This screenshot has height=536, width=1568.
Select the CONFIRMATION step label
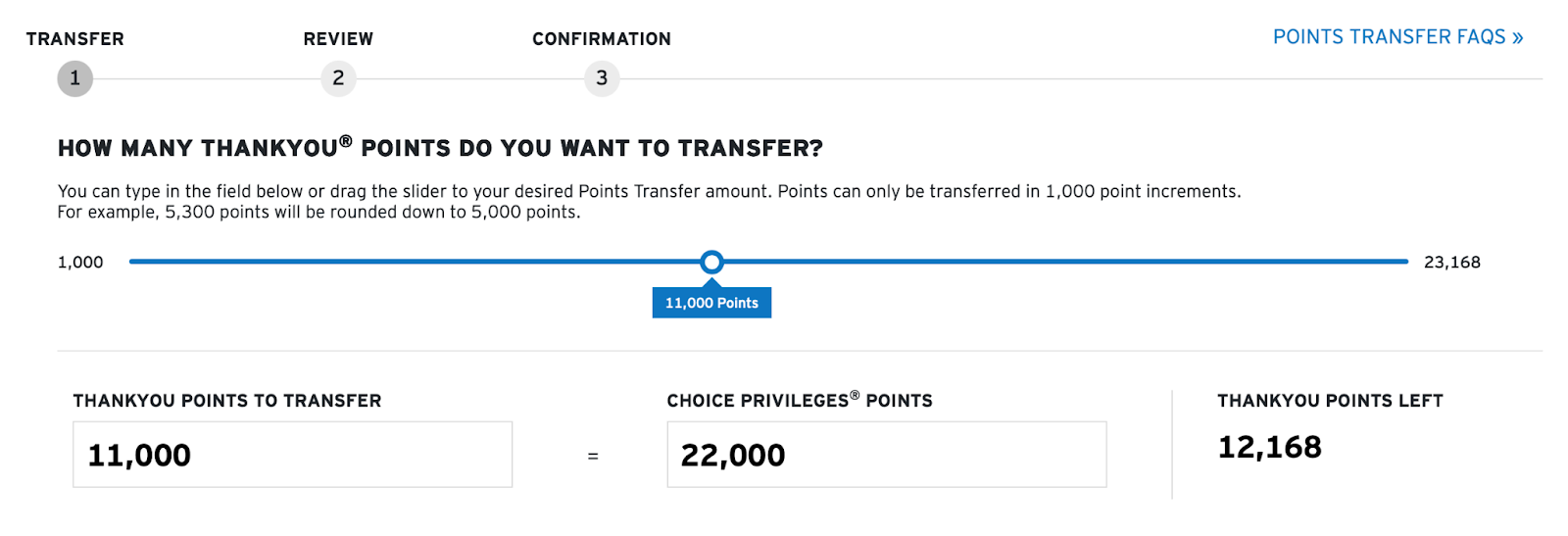coord(602,39)
